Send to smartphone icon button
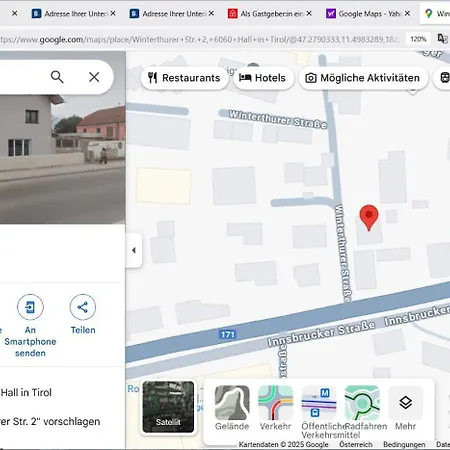 click(x=30, y=307)
